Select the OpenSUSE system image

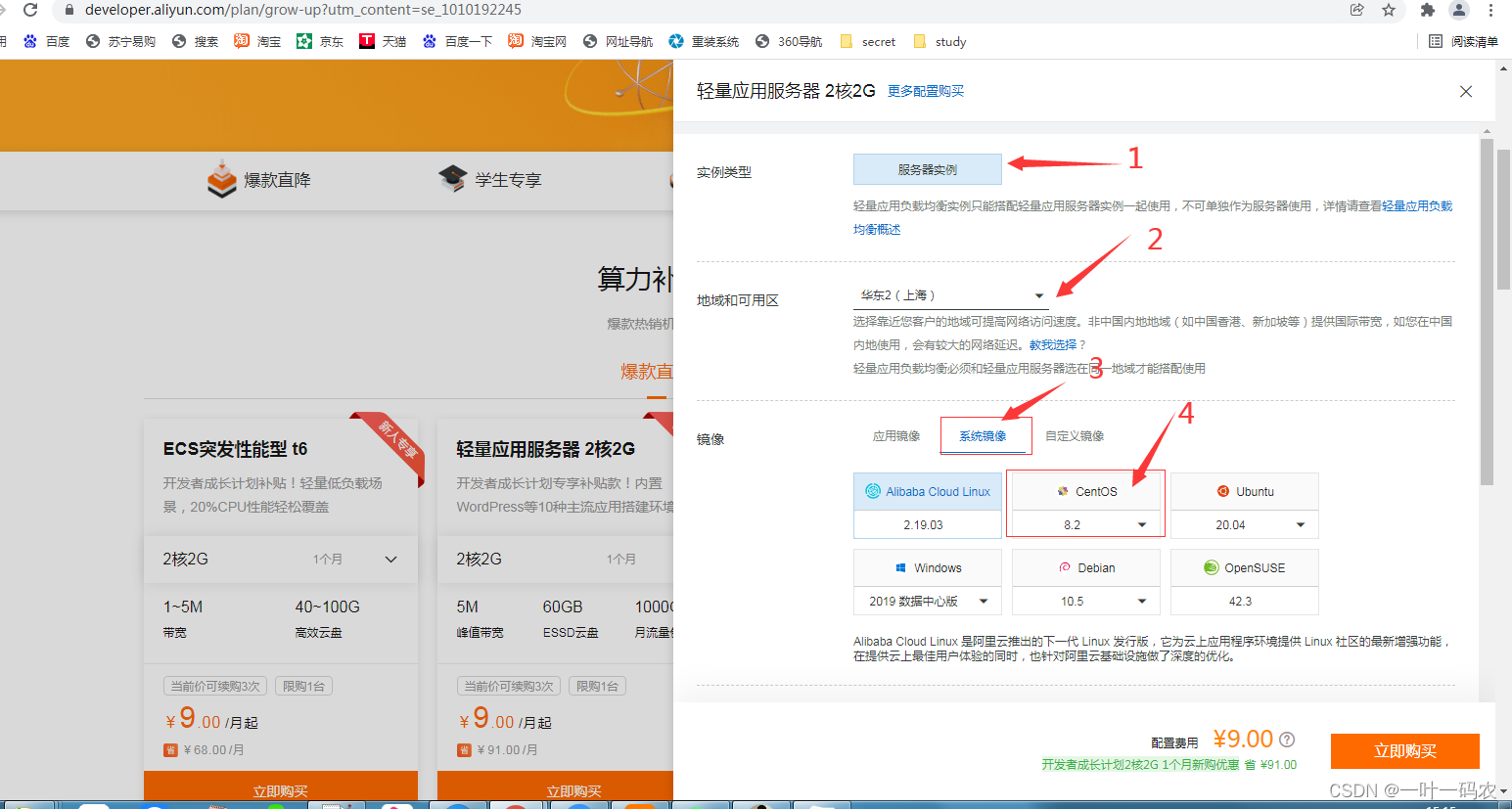1245,567
